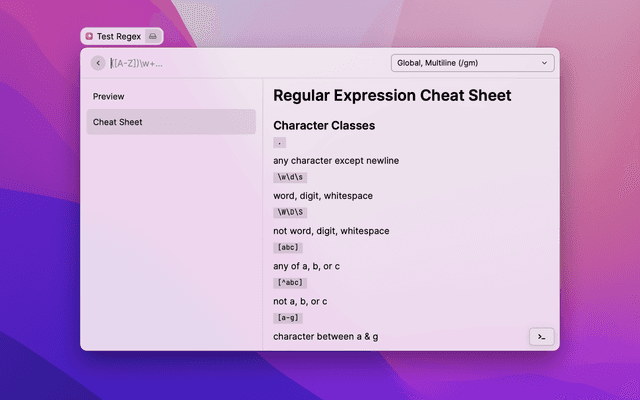Viewport: 640px width, 400px height.
Task: Click the [abc] code snippet
Action: [x=287, y=247]
